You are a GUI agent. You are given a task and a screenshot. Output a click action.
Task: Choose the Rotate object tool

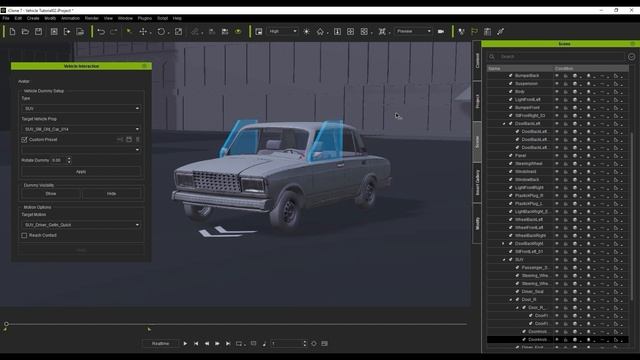[161, 31]
